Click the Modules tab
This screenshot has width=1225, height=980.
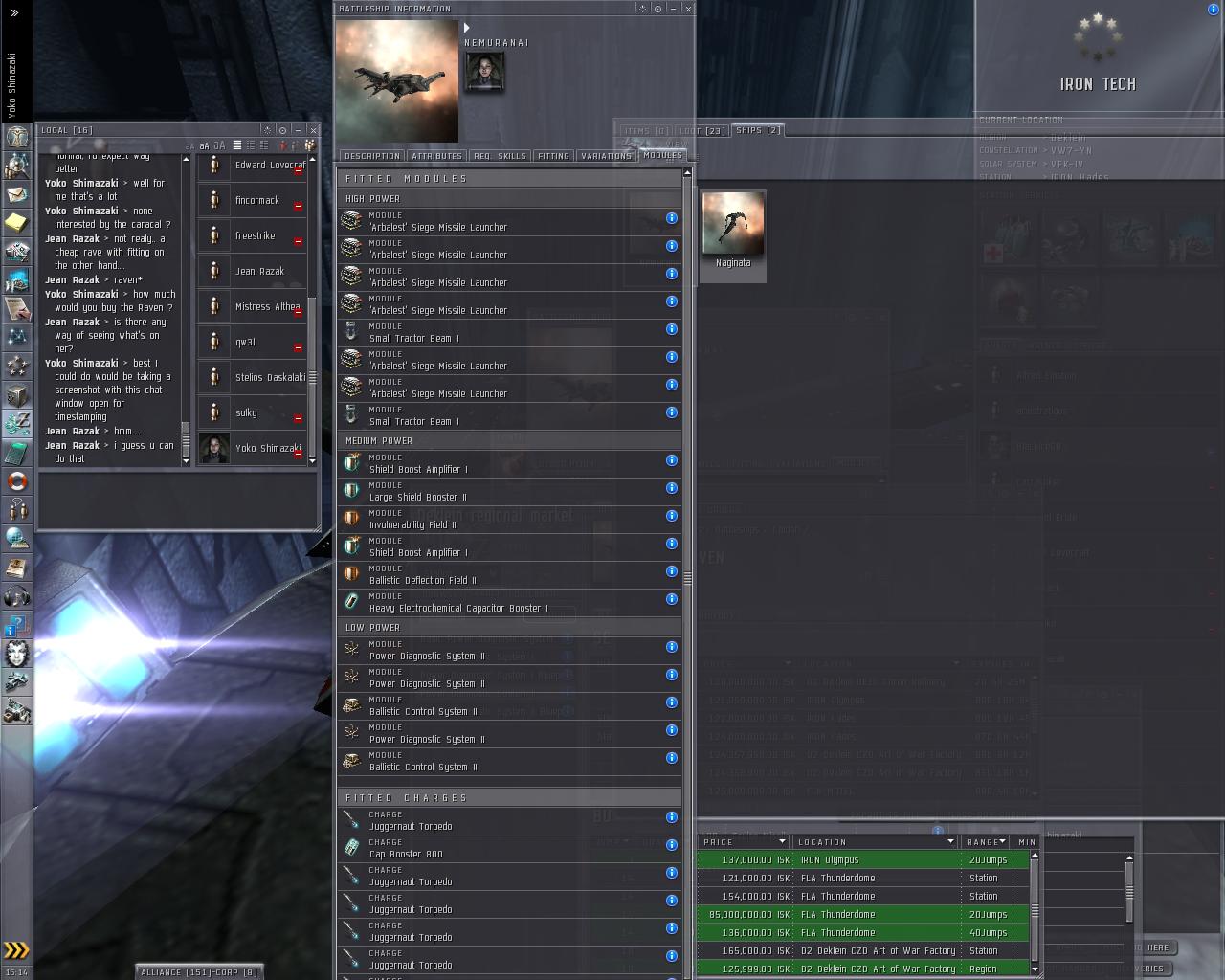tap(662, 155)
